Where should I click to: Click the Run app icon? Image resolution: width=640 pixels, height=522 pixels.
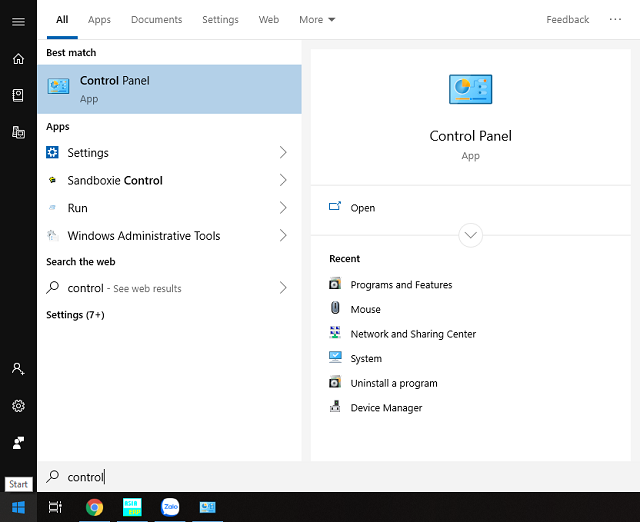52,208
